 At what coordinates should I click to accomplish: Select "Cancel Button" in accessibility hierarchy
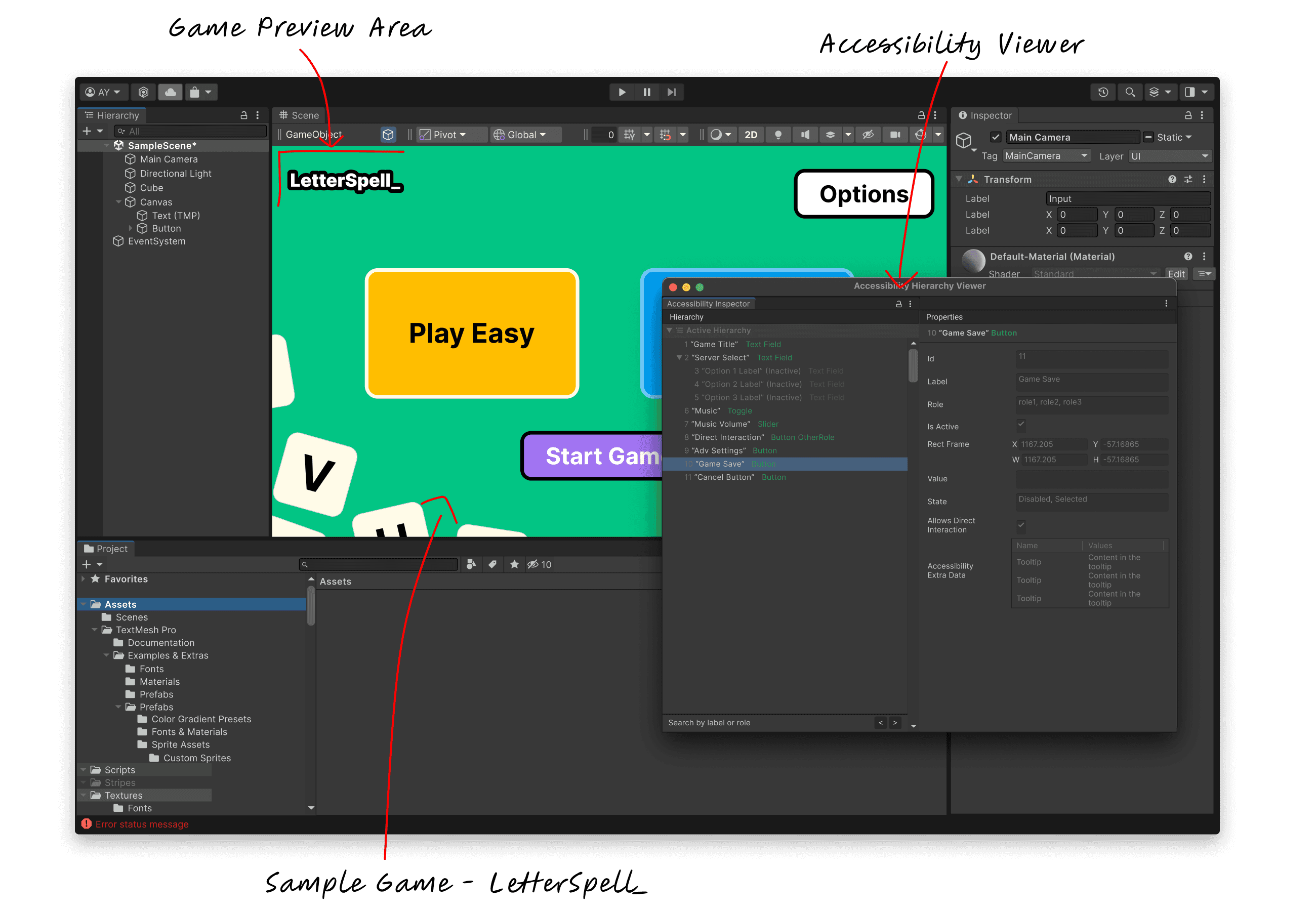pyautogui.click(x=724, y=477)
